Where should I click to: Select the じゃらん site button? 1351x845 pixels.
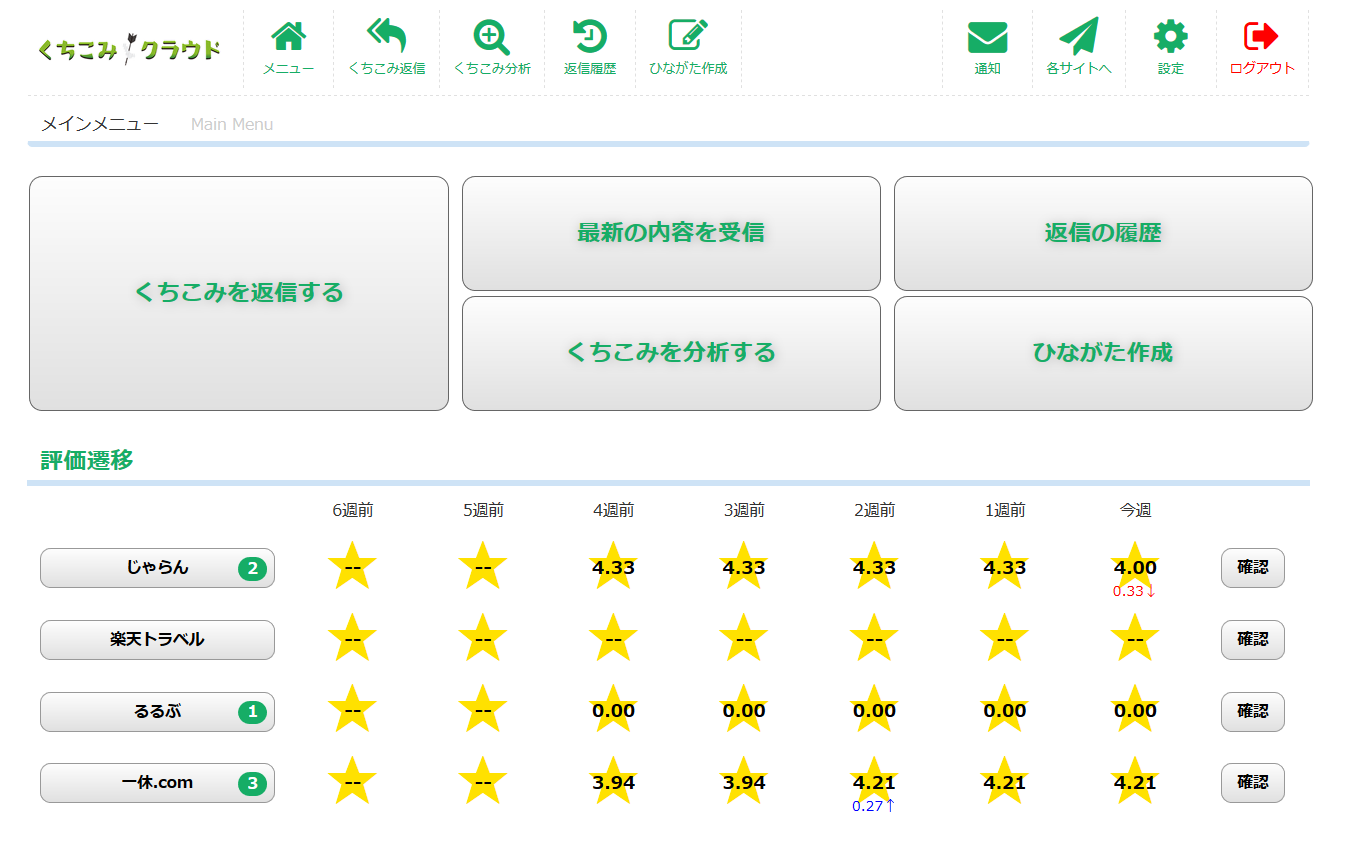pyautogui.click(x=157, y=568)
